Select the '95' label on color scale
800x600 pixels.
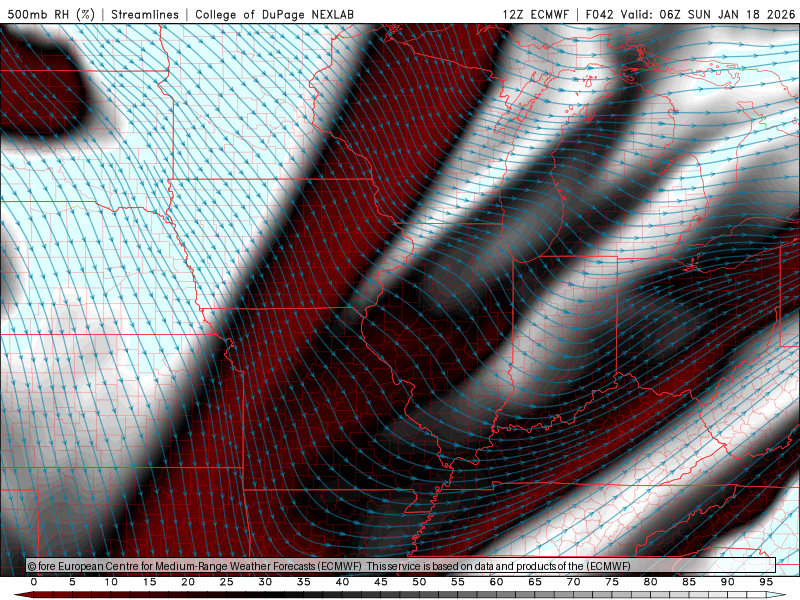(766, 582)
